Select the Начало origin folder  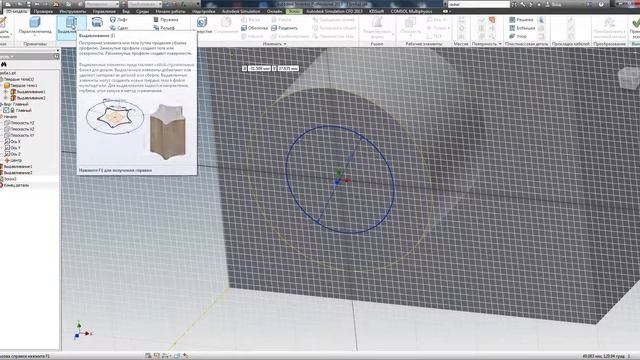[10, 117]
